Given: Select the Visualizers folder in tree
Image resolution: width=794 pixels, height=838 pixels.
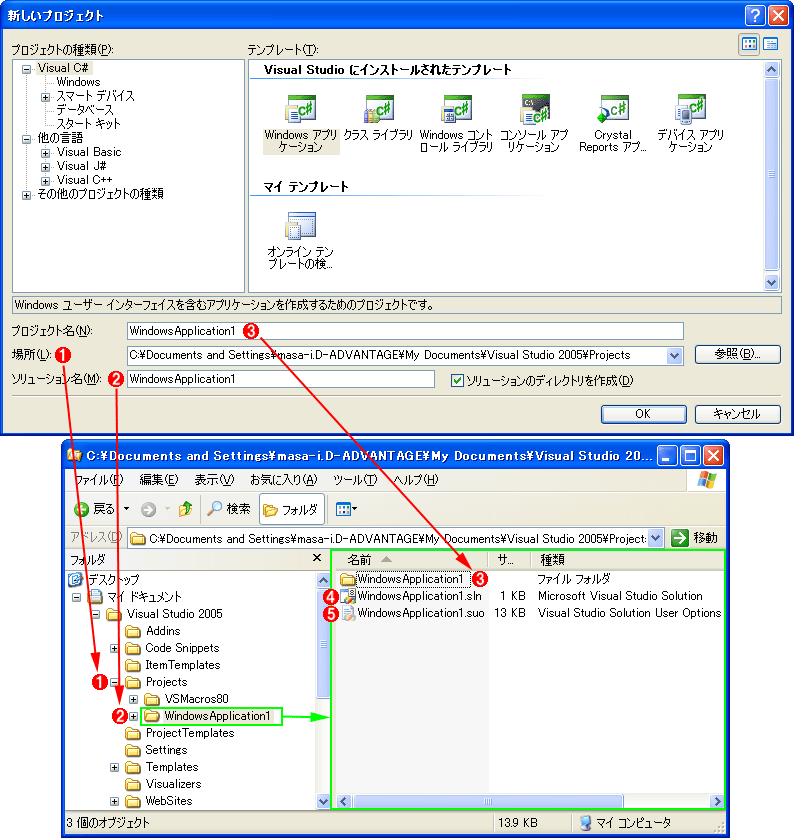Looking at the screenshot, I should pos(173,784).
